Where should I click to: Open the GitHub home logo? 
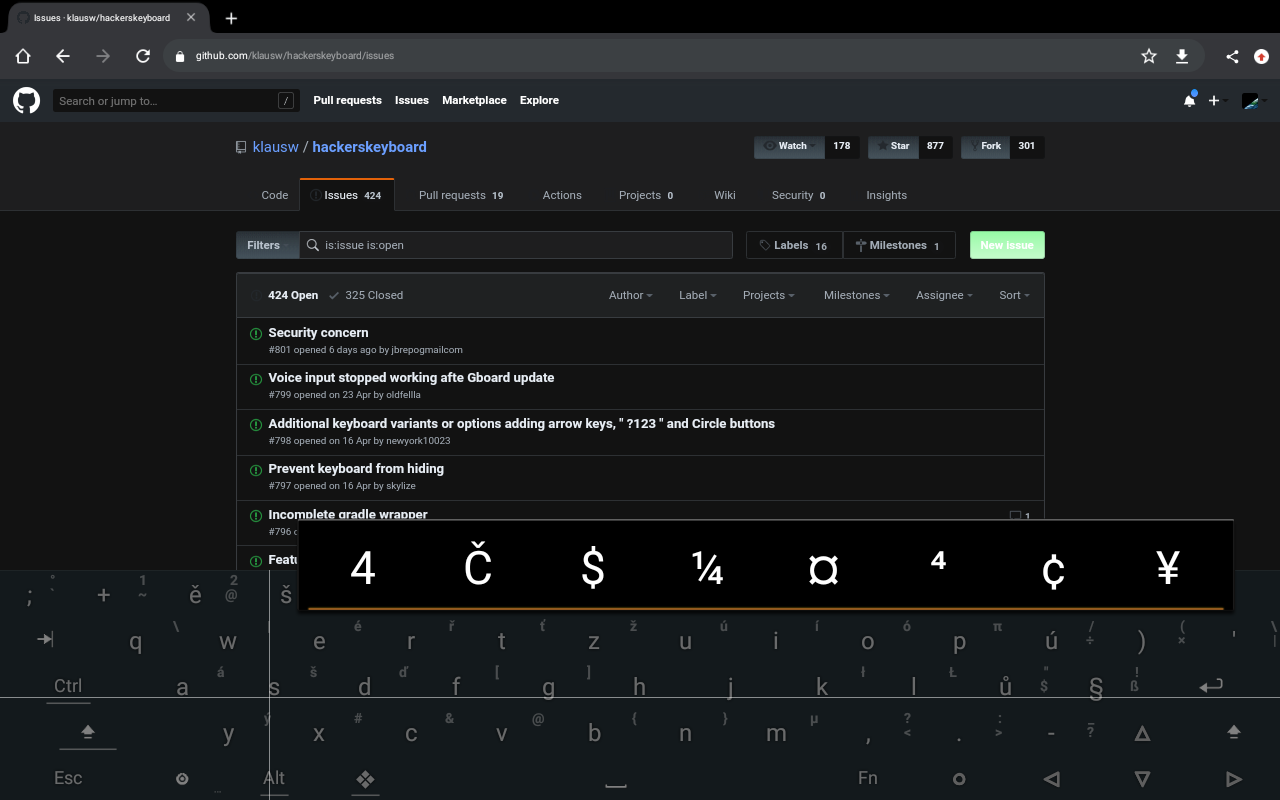(26, 100)
